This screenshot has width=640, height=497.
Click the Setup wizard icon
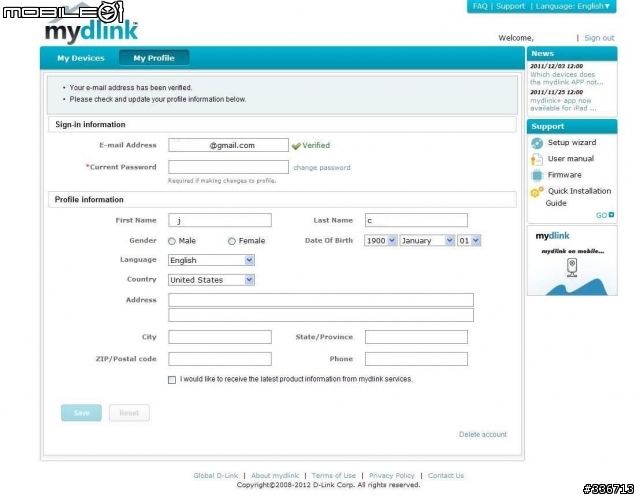pos(537,143)
